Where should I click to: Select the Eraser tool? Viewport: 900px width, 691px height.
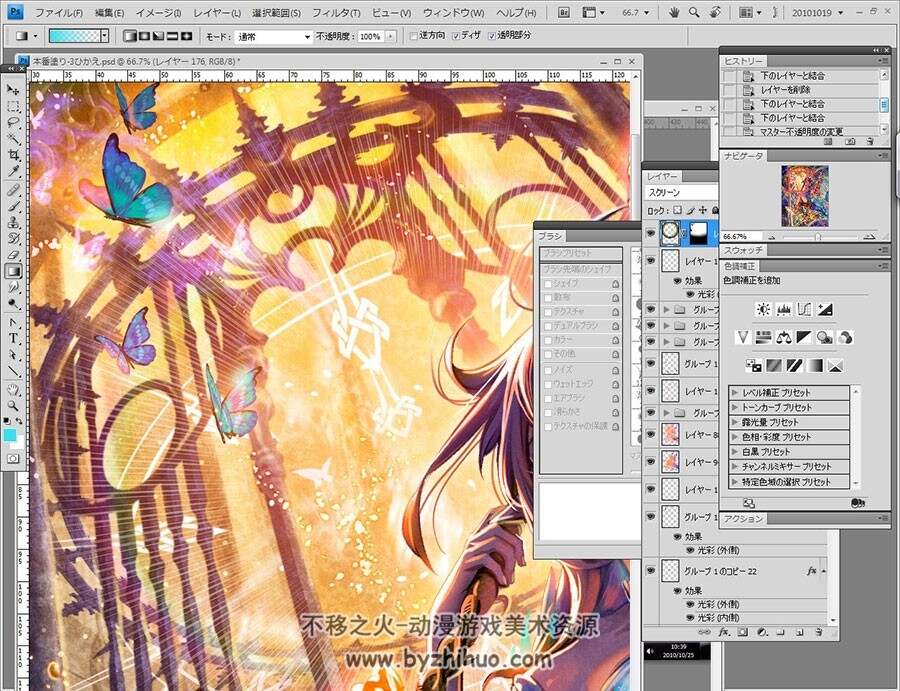coord(13,254)
